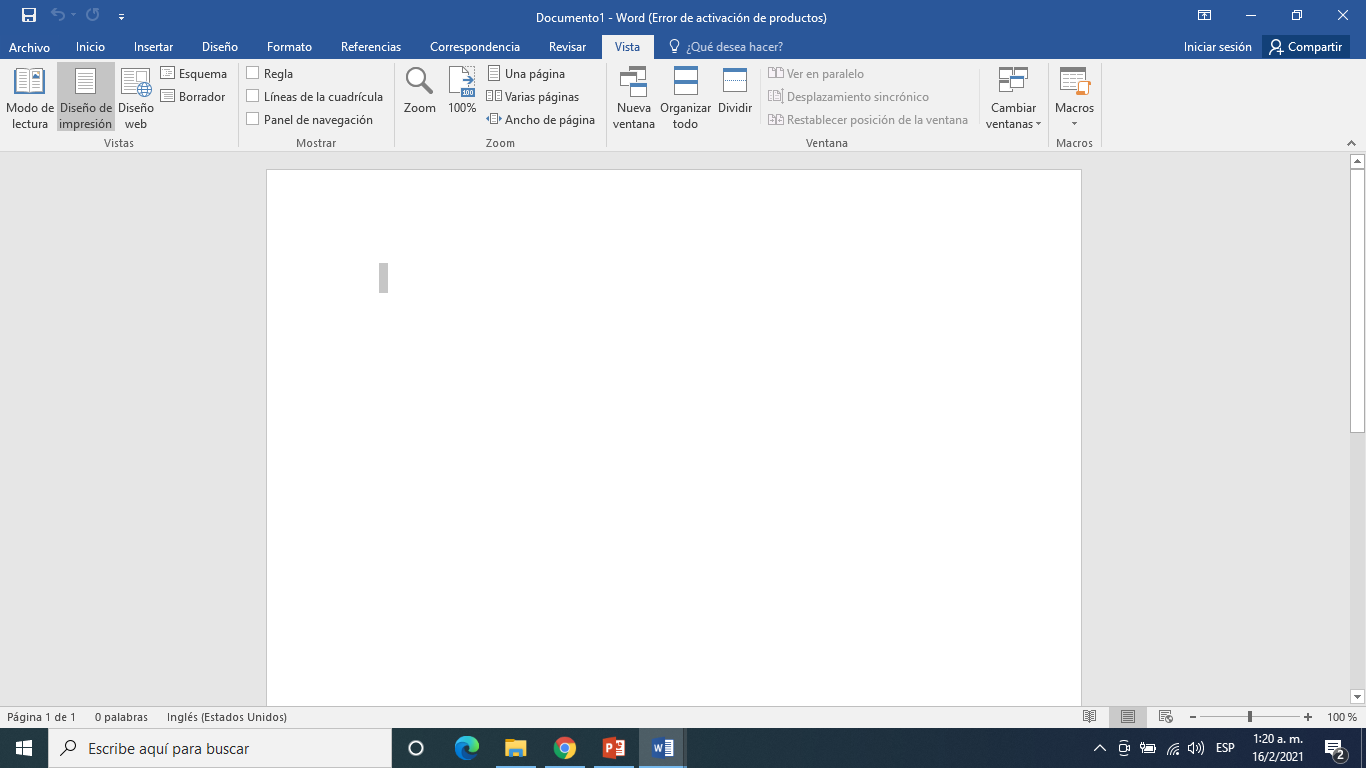Enable Panel de navegación checkbox
Screen dimensions: 1366x768
pos(253,119)
